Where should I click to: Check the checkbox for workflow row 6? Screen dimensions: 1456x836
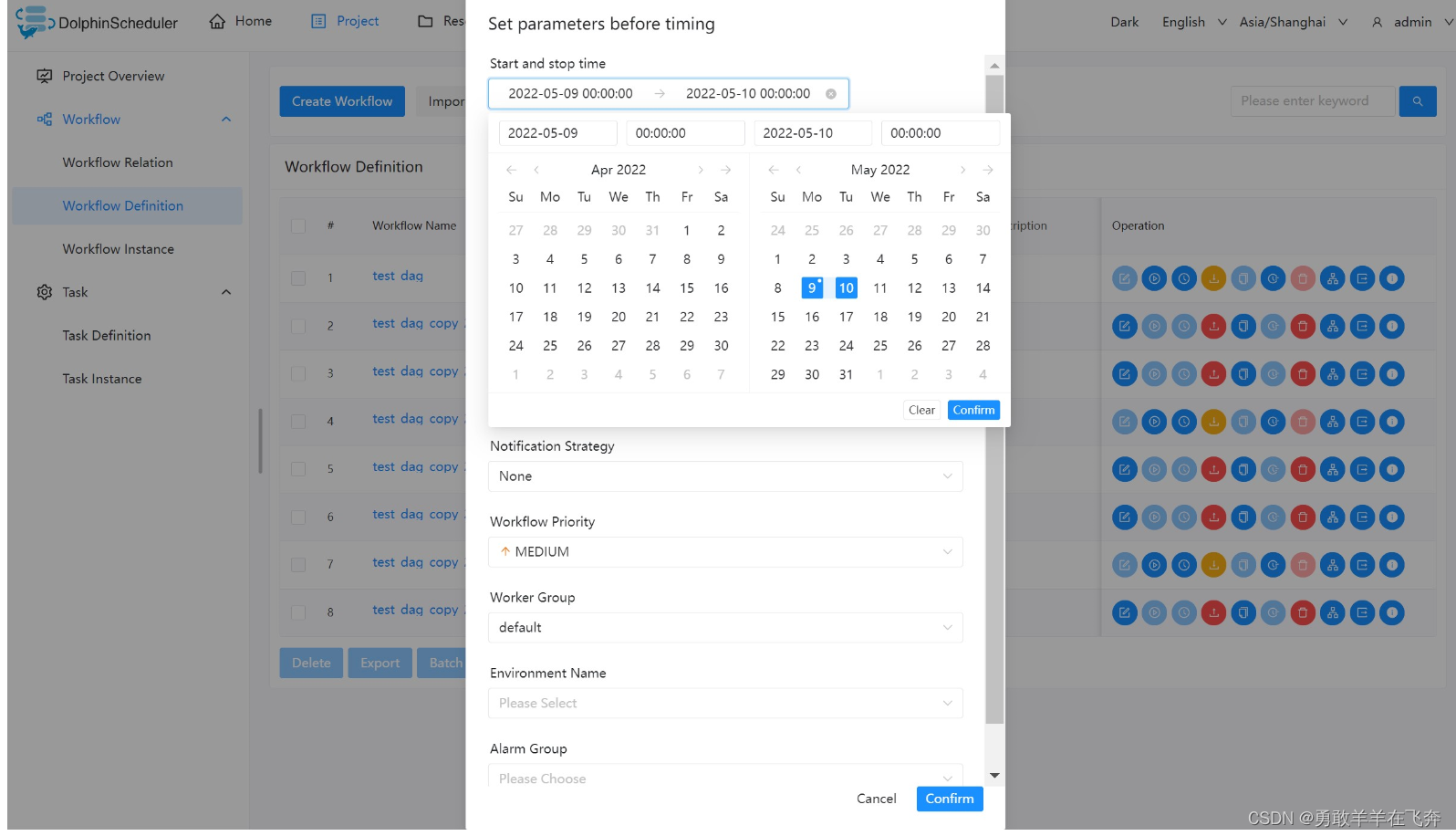(x=298, y=517)
